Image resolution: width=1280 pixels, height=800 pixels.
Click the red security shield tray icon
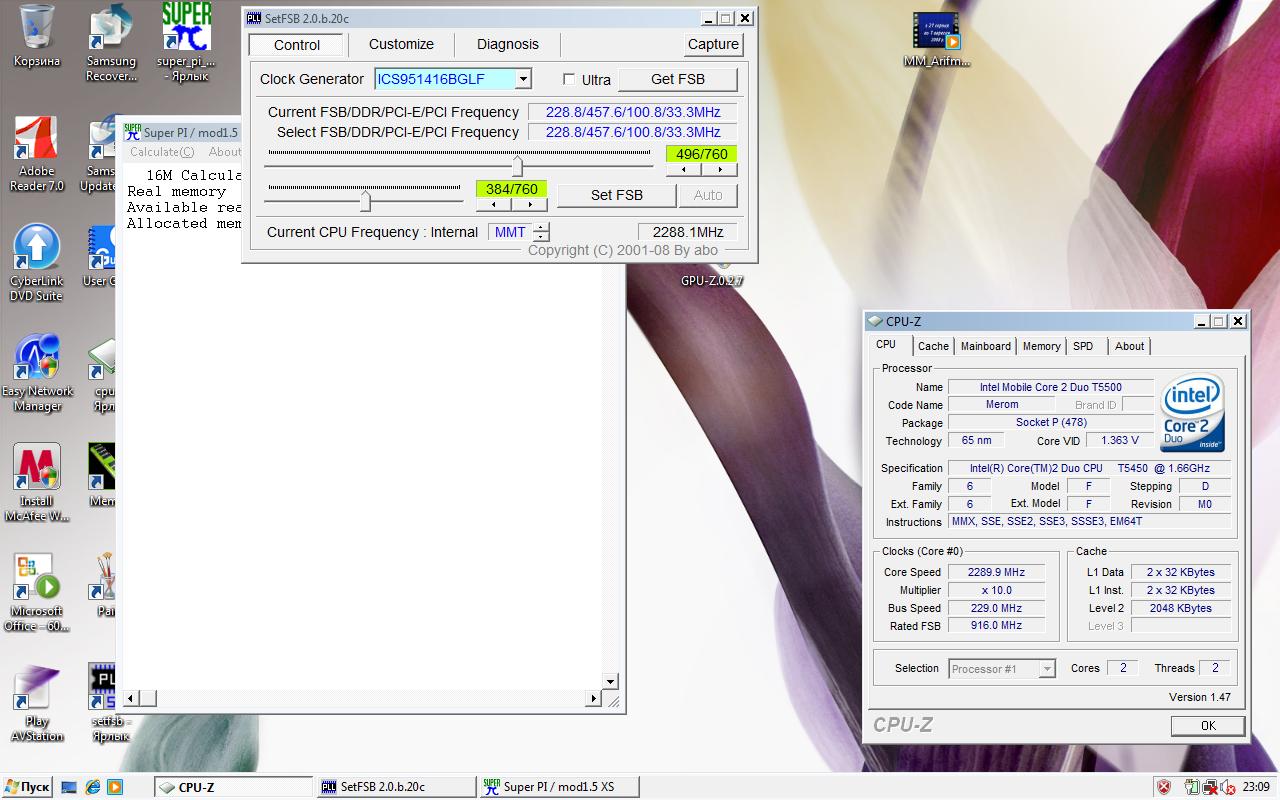(1164, 787)
